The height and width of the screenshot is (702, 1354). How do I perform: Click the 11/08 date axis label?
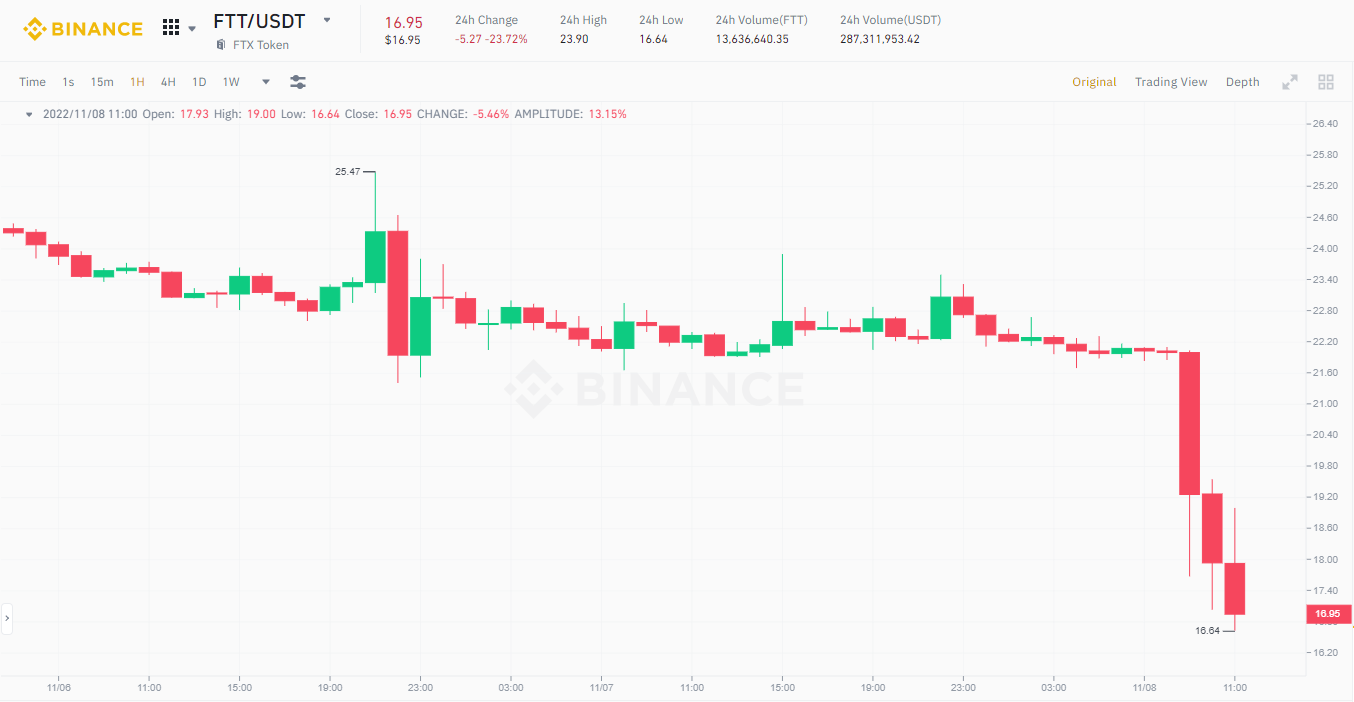coord(1144,688)
